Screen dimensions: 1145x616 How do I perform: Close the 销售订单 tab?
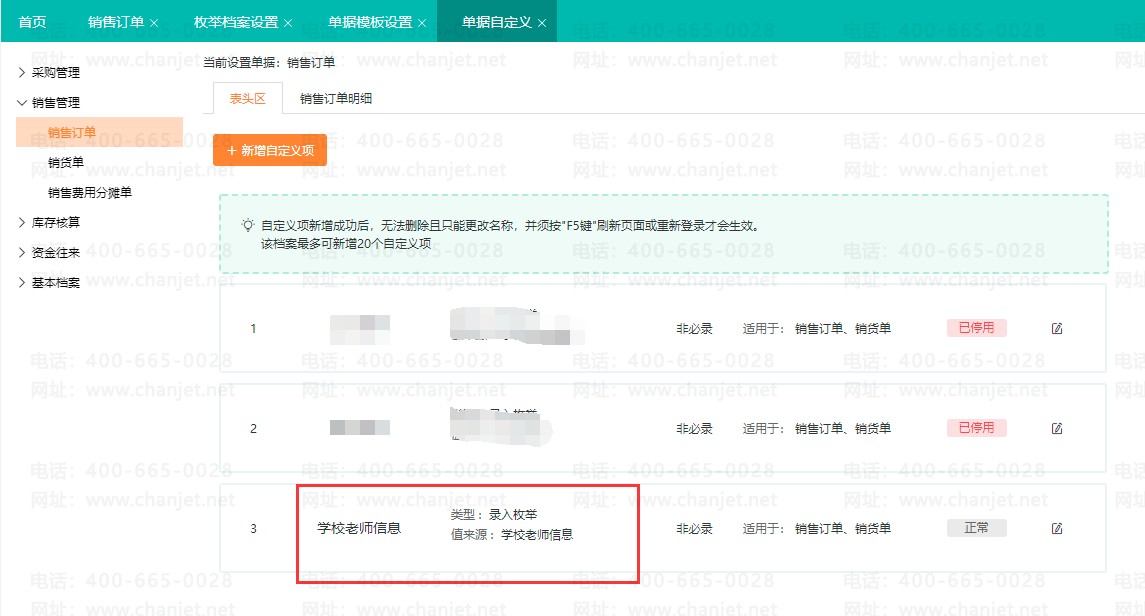154,23
